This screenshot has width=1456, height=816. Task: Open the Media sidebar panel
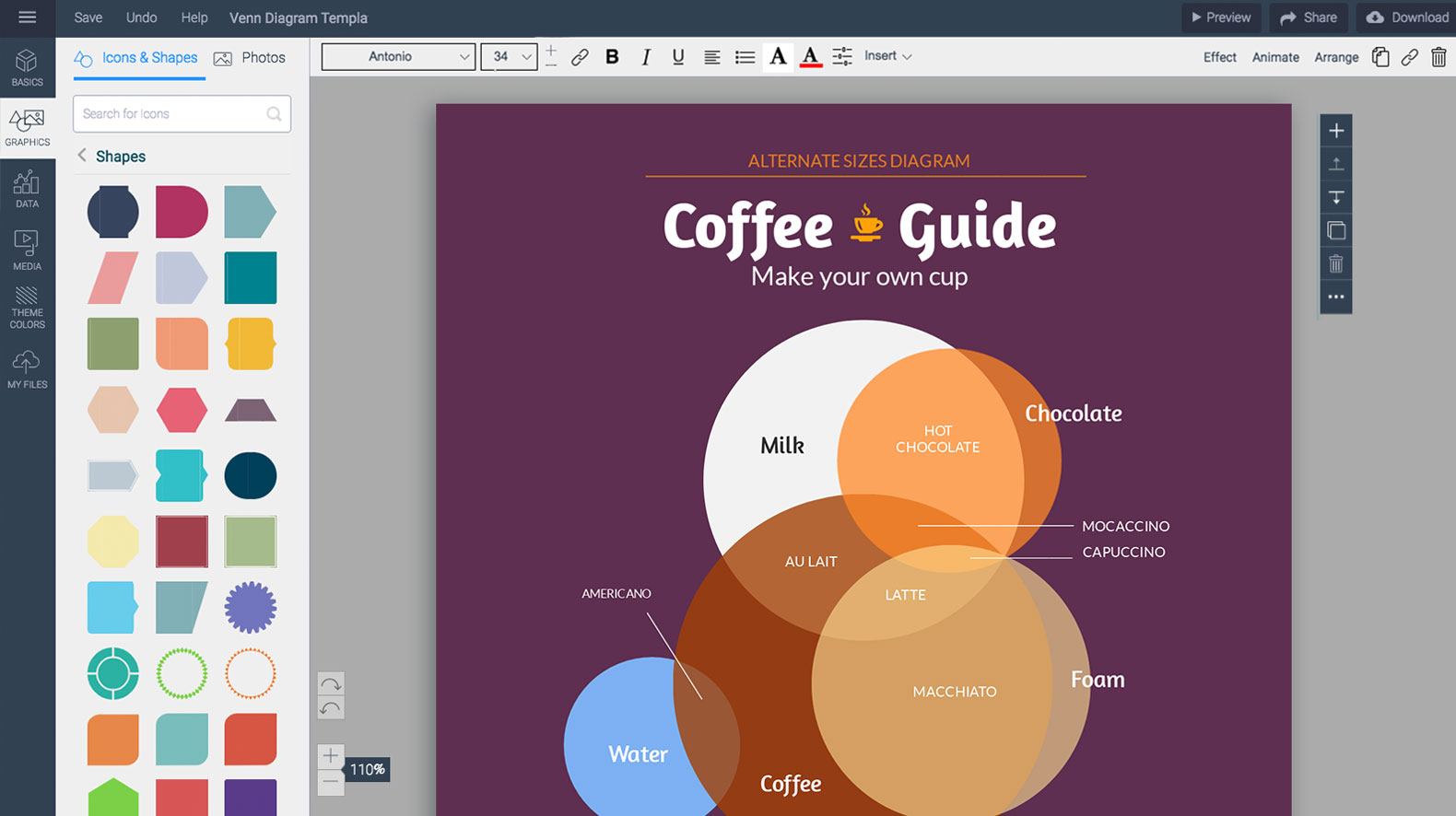pyautogui.click(x=27, y=250)
